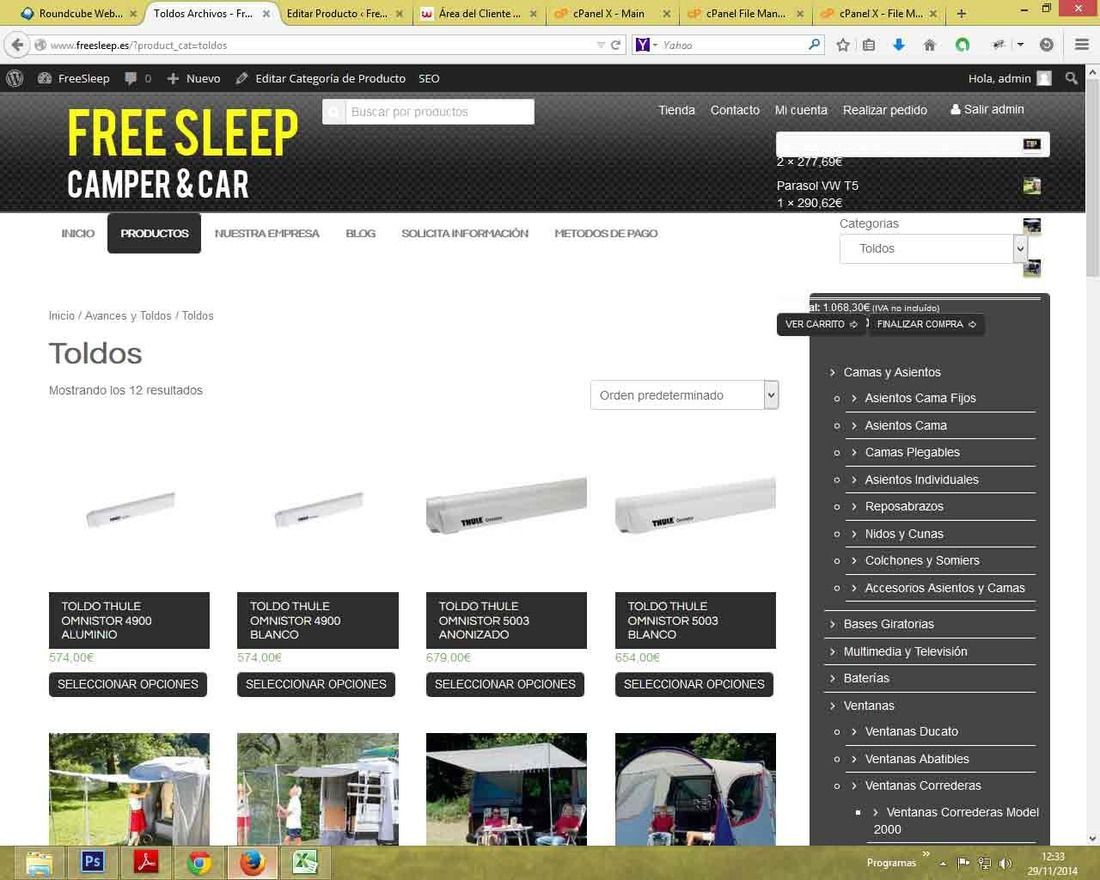Click the Salir admin link

(987, 109)
